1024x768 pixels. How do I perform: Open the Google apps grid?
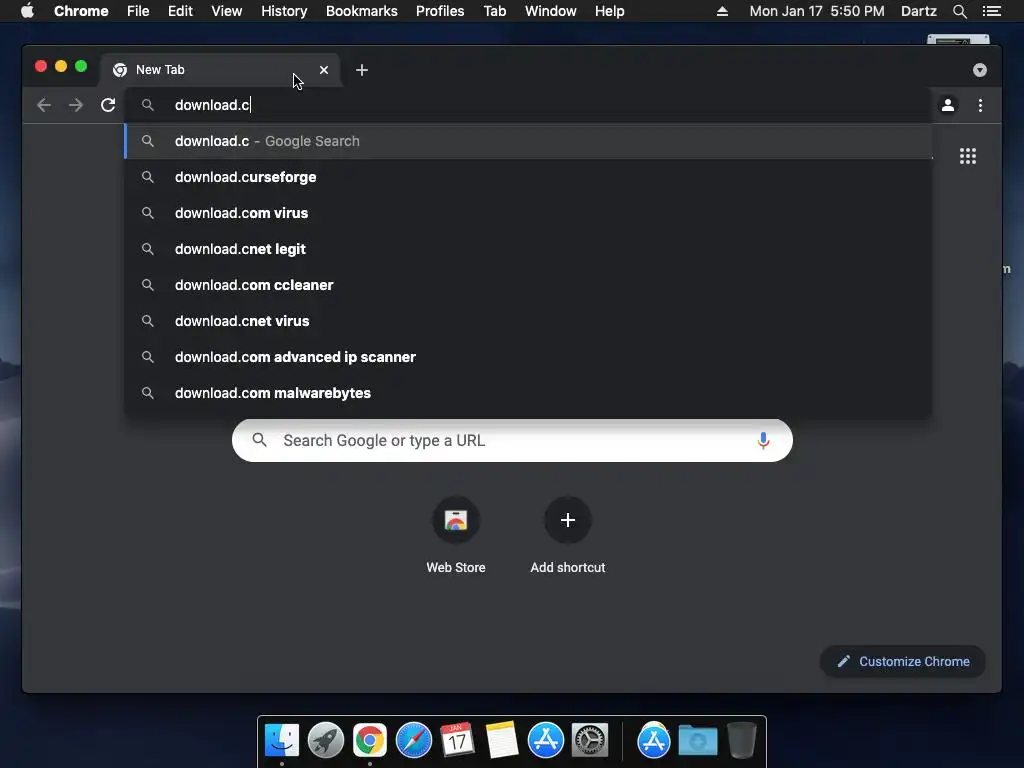pos(968,156)
